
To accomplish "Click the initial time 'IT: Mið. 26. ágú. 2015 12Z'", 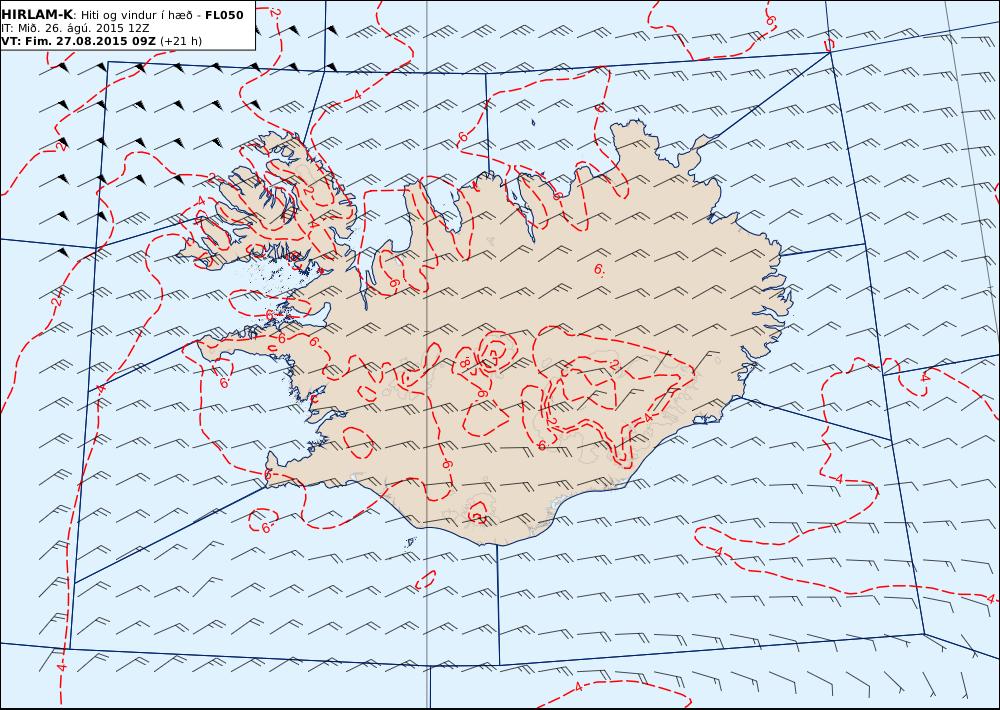I will tap(75, 28).
